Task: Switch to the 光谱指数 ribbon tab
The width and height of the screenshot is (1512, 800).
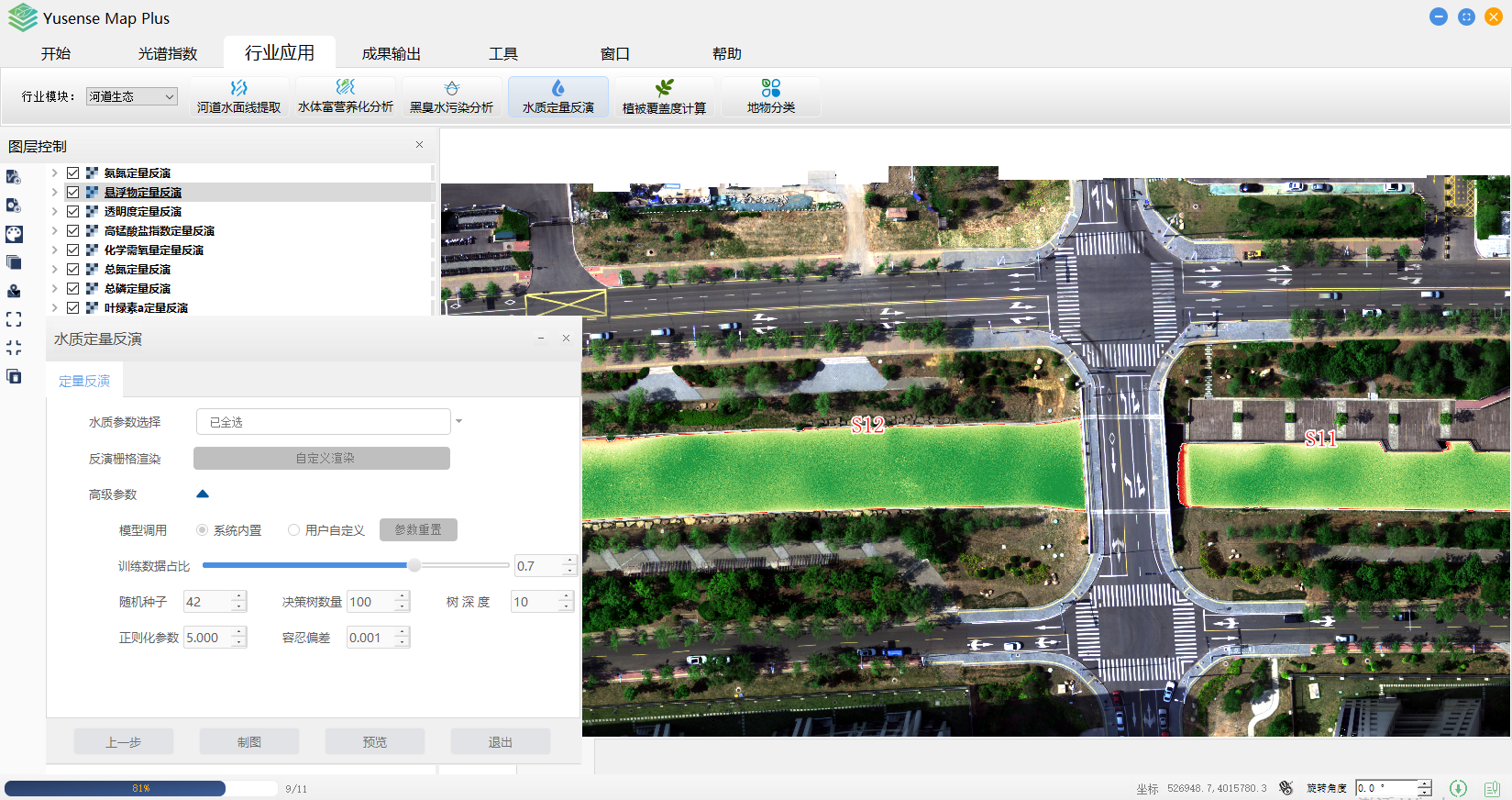Action: click(168, 53)
